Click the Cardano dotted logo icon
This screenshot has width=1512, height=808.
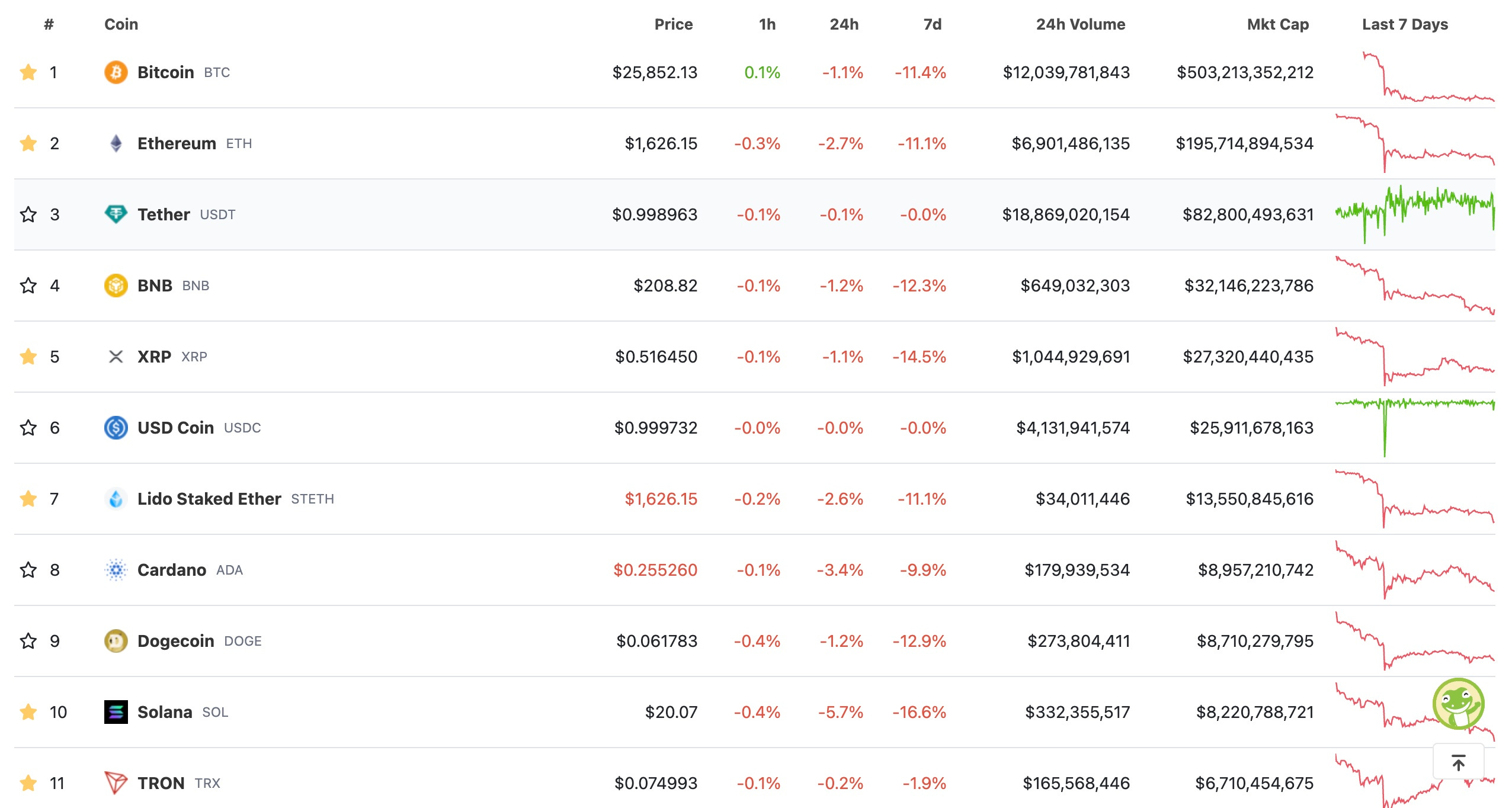(x=116, y=570)
